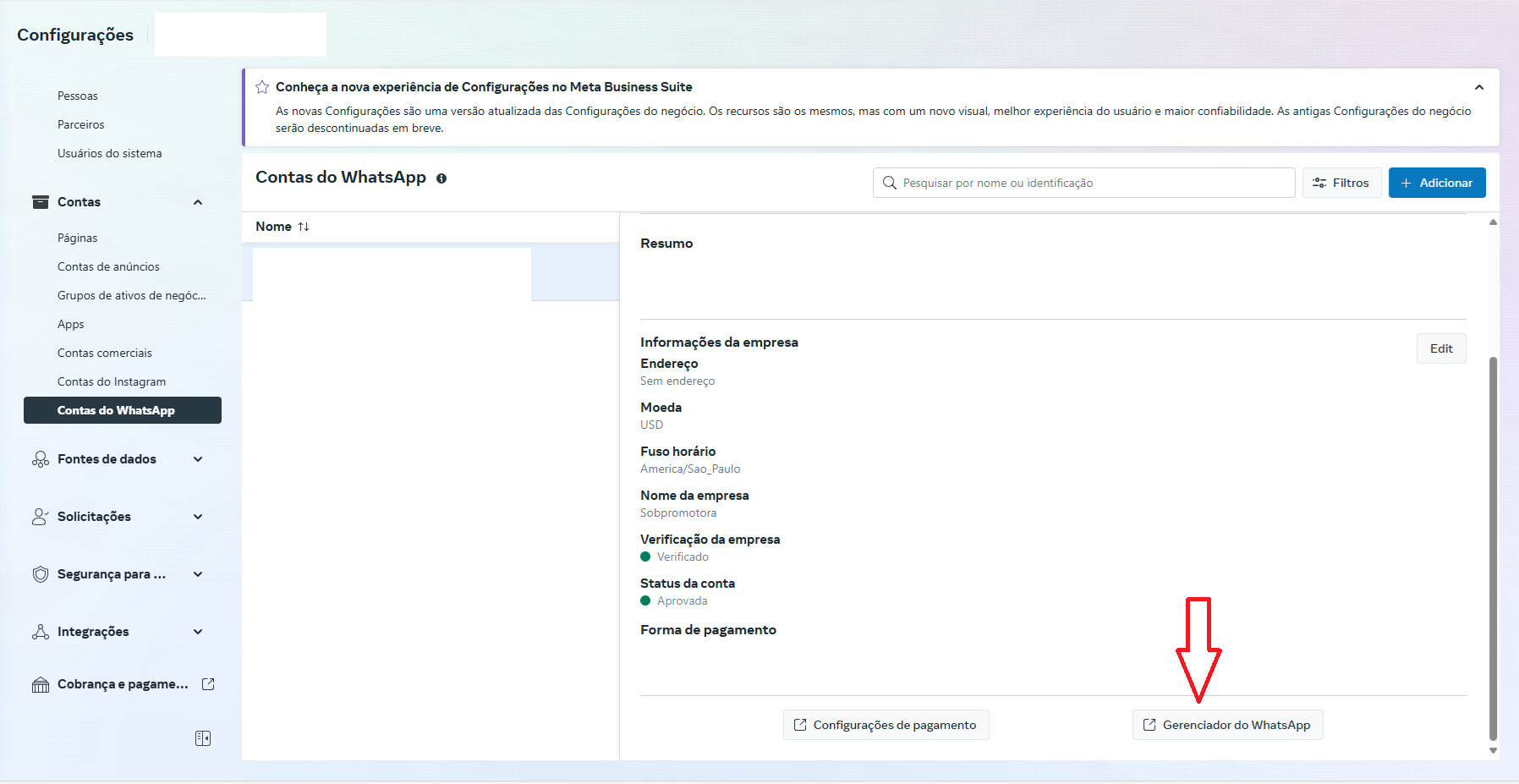The height and width of the screenshot is (784, 1519).
Task: Select Contas do WhatsApp sidebar item
Action: tap(123, 410)
